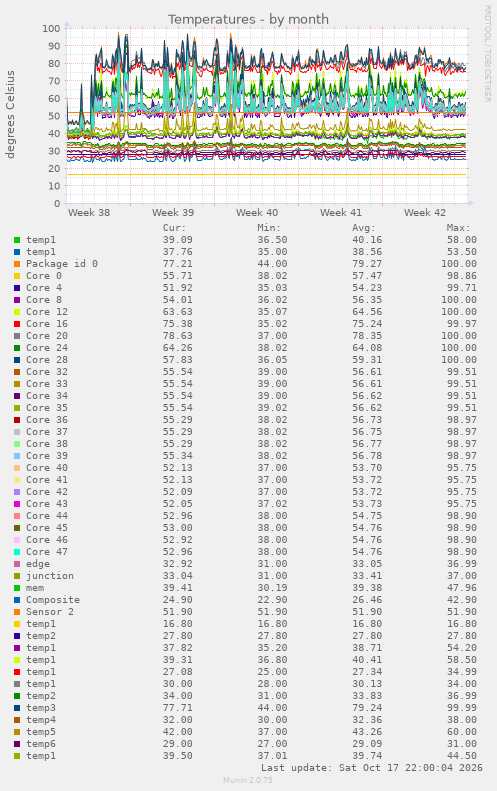
Task: Click the Core 12 legend entry
Action: coord(47,312)
